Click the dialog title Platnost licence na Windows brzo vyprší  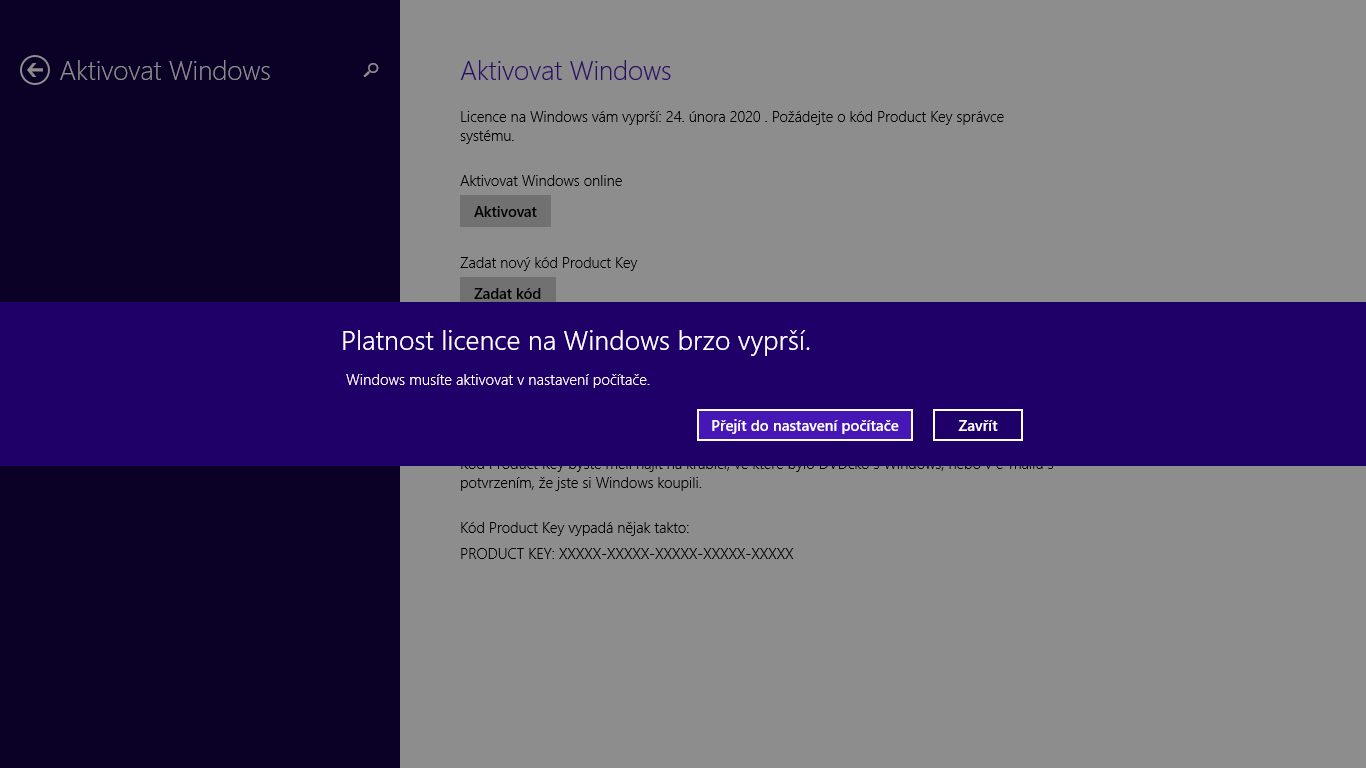coord(576,341)
